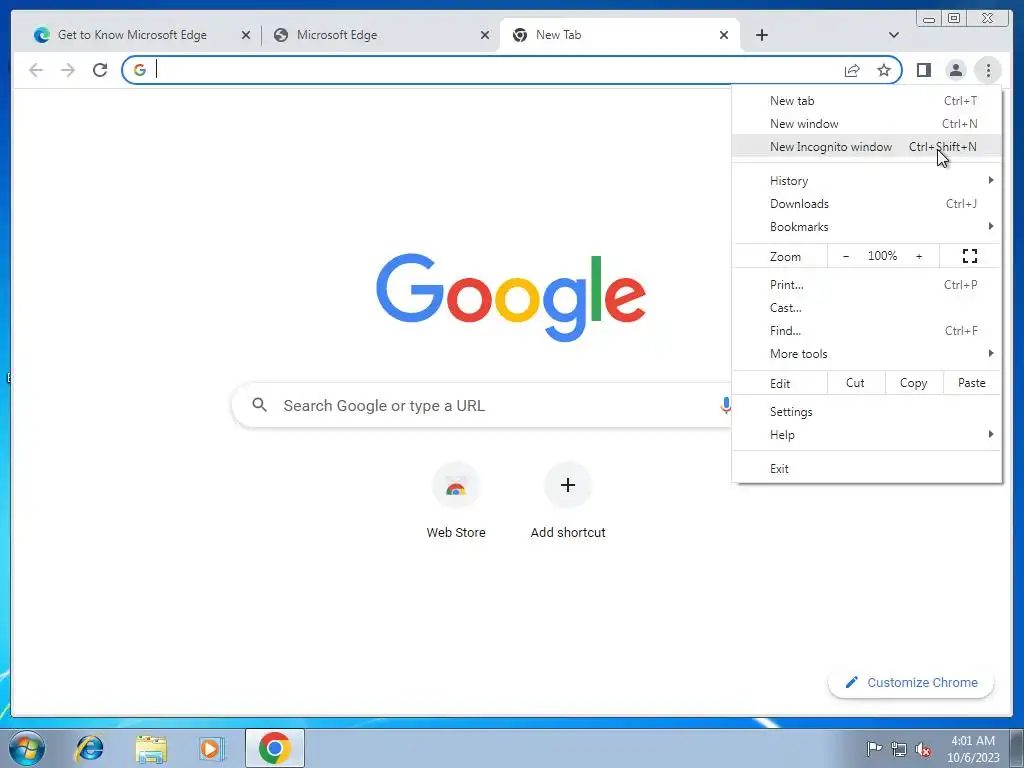Expand the More tools submenu

[867, 353]
